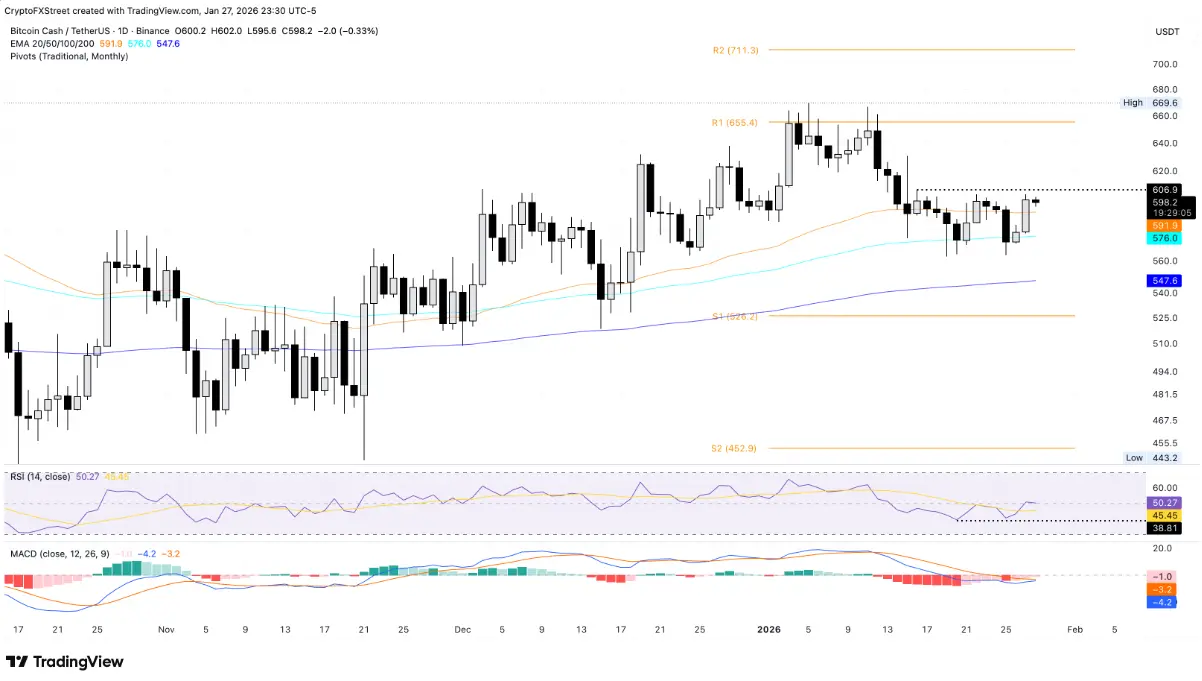
Task: Click the USDT currency label on price axis
Action: point(1167,32)
